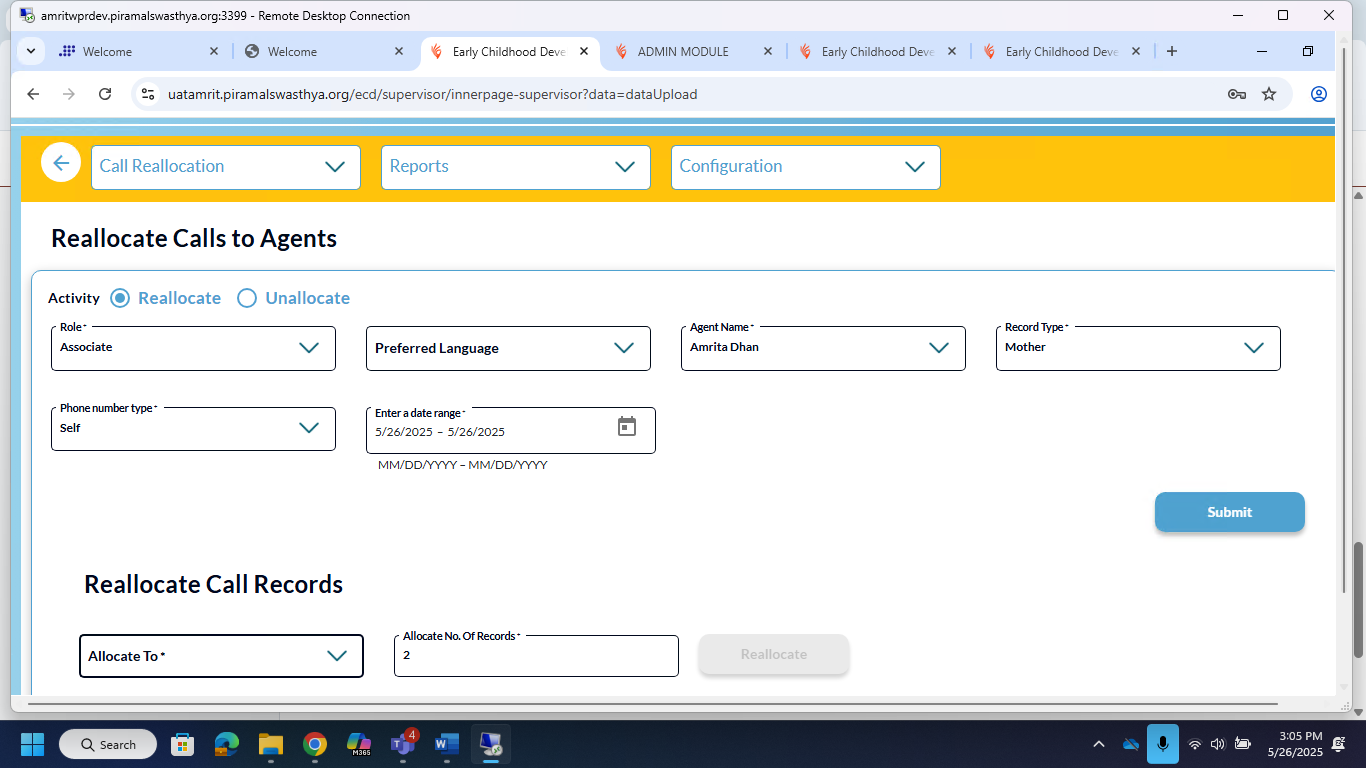
Task: Reload the current browser page
Action: pyautogui.click(x=105, y=94)
